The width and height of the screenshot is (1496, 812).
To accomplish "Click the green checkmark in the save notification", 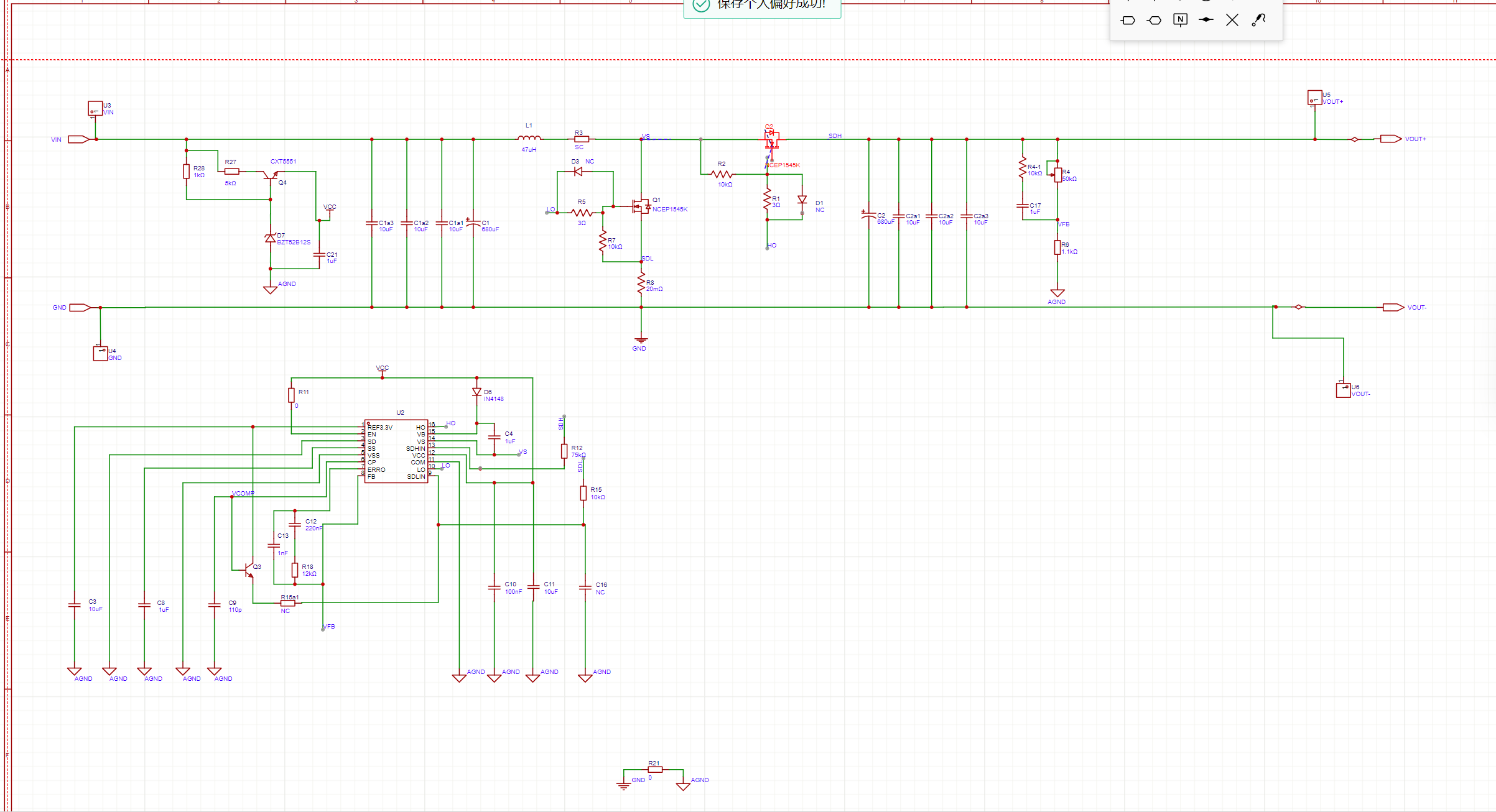I will click(x=701, y=5).
